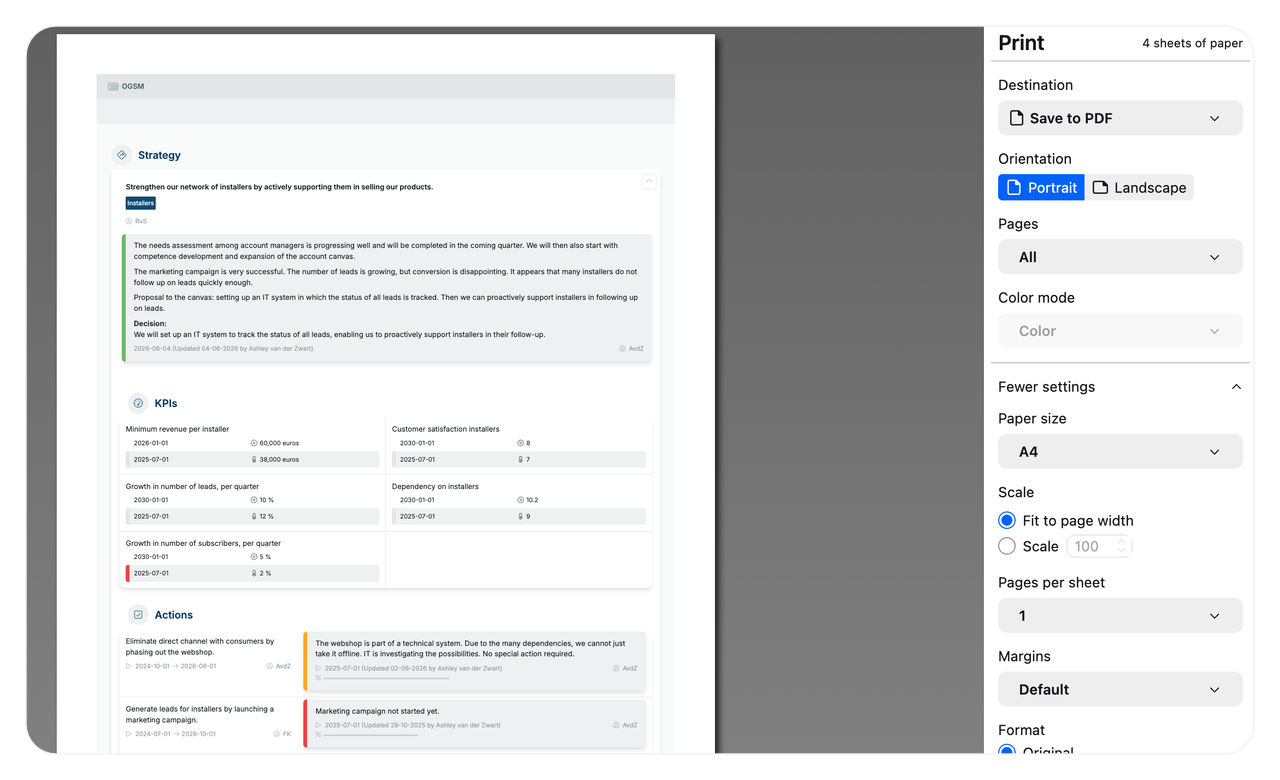Click the play icon beside 2024-10-01 date
Image resolution: width=1280 pixels, height=780 pixels.
(129, 666)
